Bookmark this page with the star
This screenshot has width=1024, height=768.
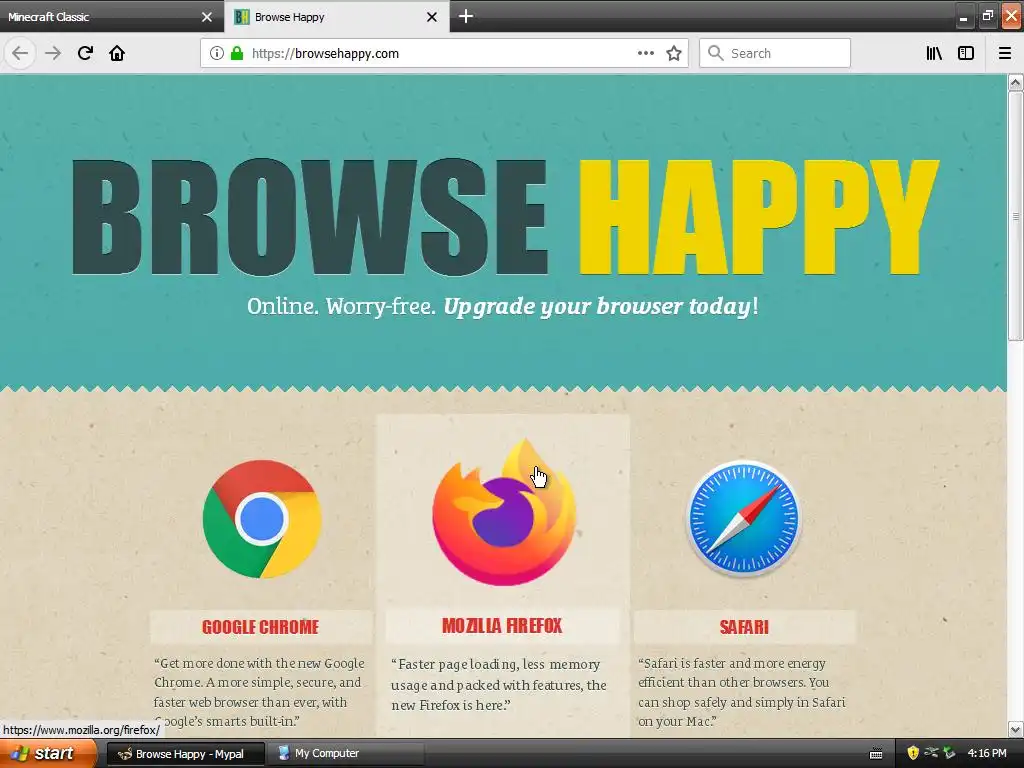(674, 53)
